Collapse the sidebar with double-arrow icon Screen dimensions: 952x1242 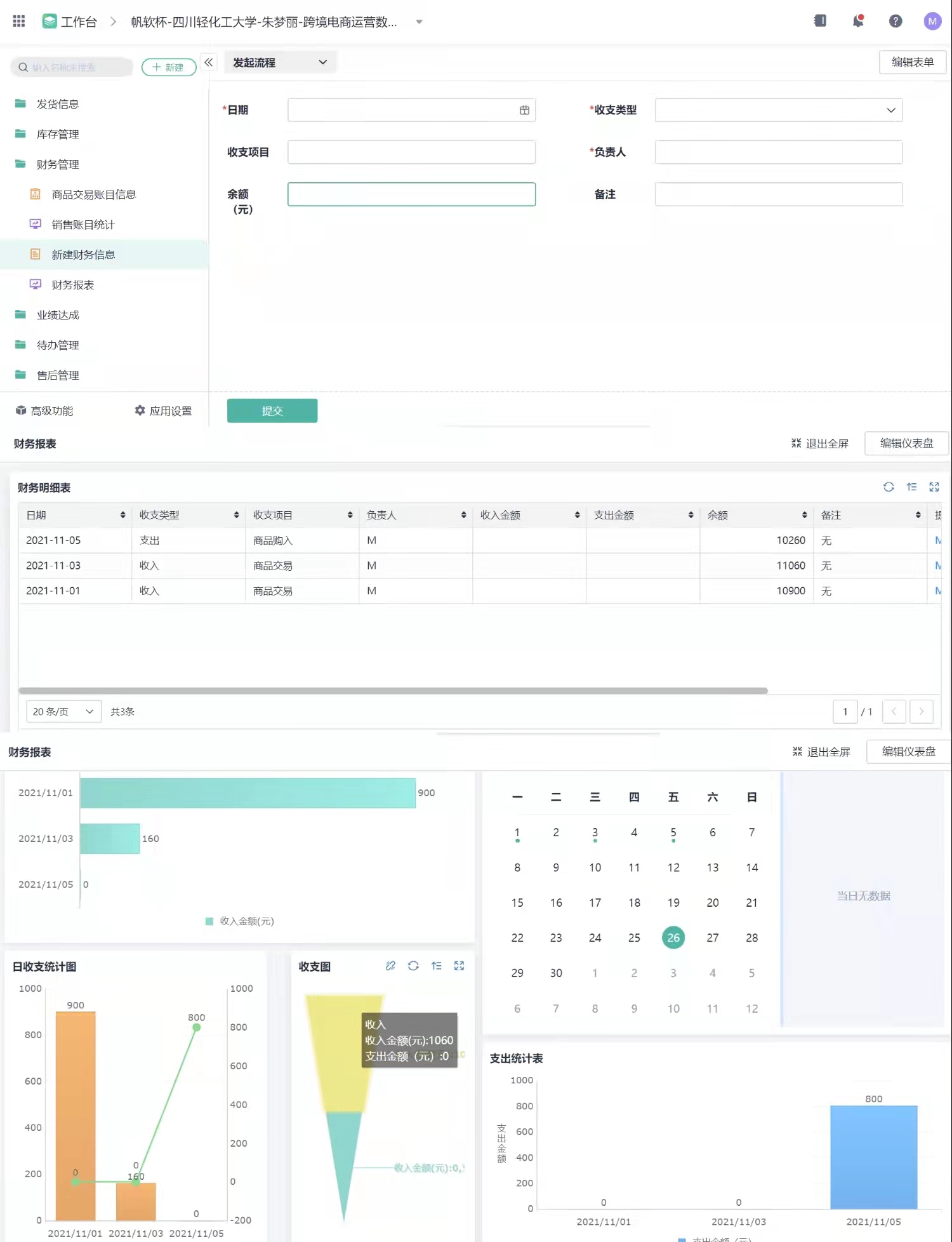coord(208,62)
